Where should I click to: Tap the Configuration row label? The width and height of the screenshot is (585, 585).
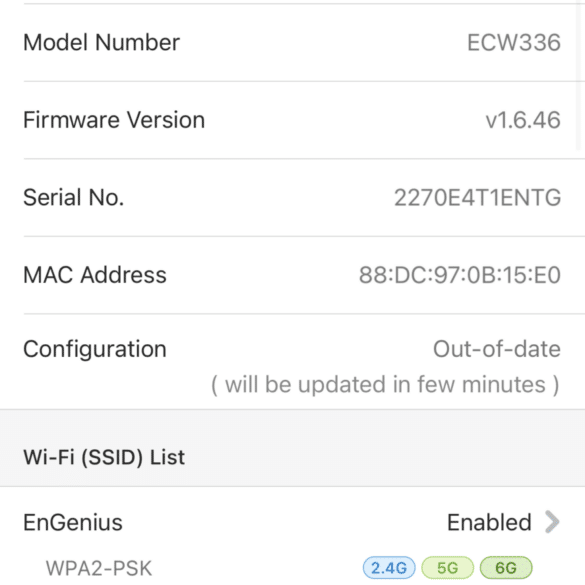coord(95,350)
